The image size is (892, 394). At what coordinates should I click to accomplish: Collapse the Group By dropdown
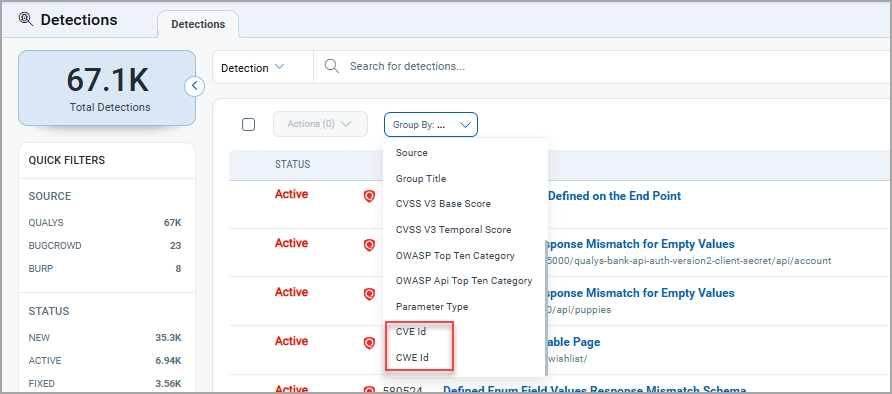click(431, 125)
